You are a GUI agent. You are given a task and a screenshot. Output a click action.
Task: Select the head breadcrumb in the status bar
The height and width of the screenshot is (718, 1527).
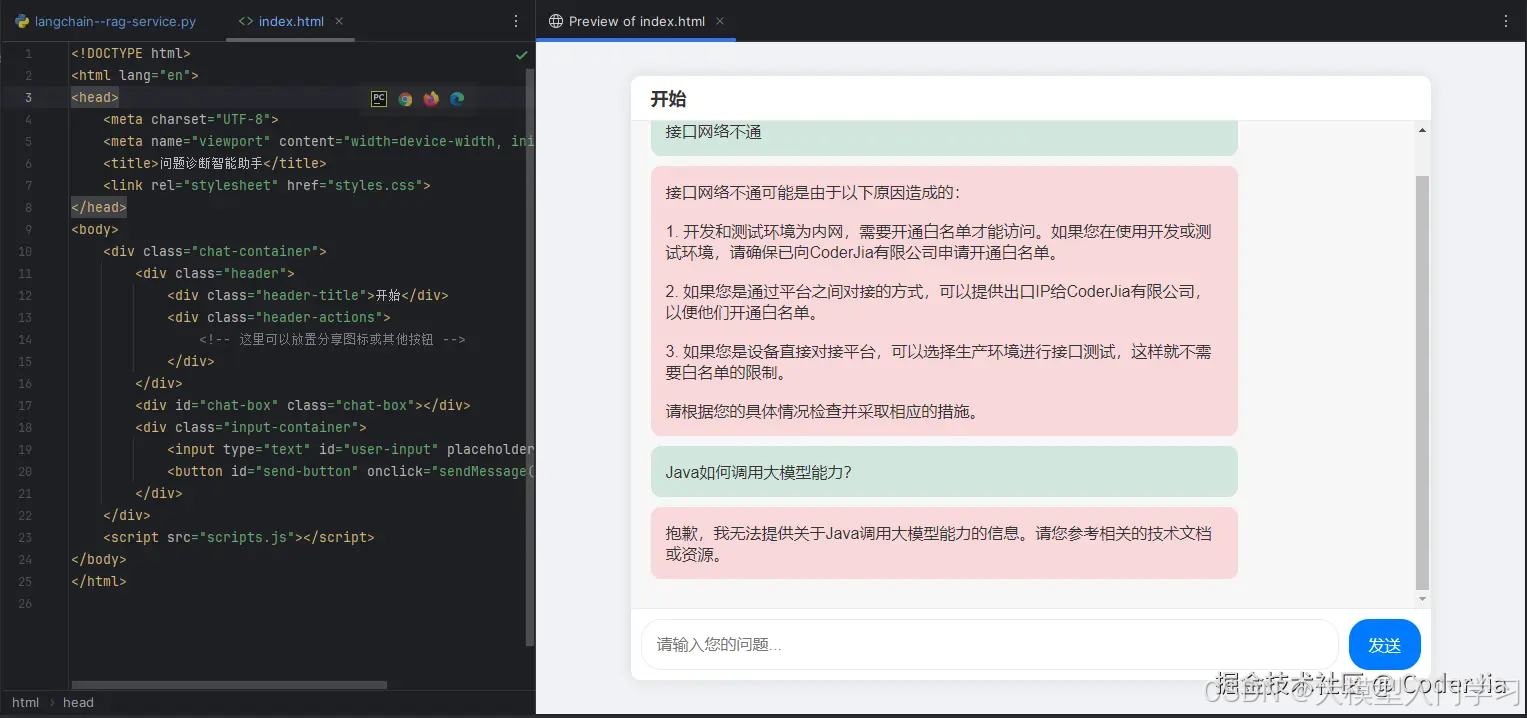click(78, 702)
